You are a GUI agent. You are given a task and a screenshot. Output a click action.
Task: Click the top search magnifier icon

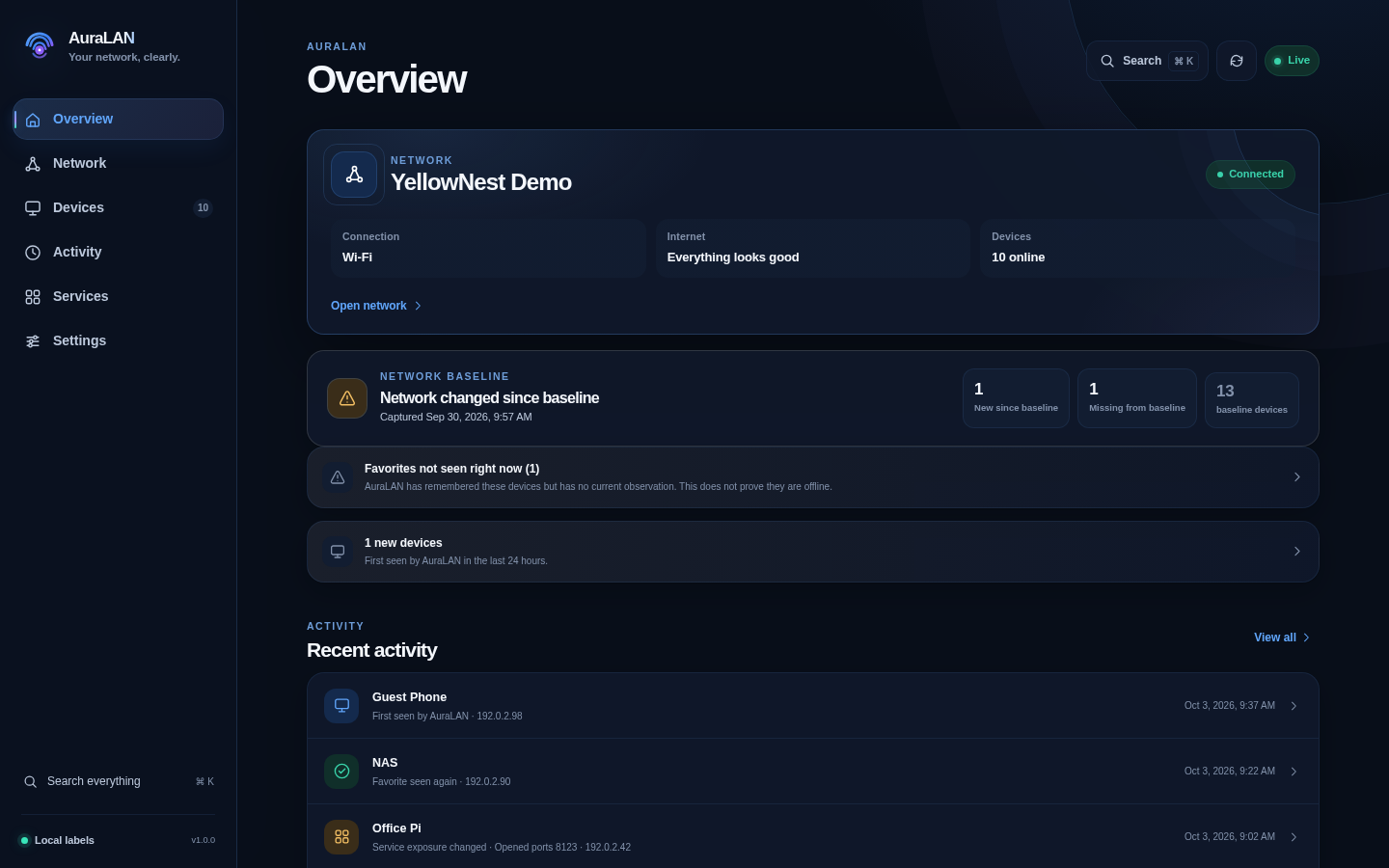pos(1107,61)
